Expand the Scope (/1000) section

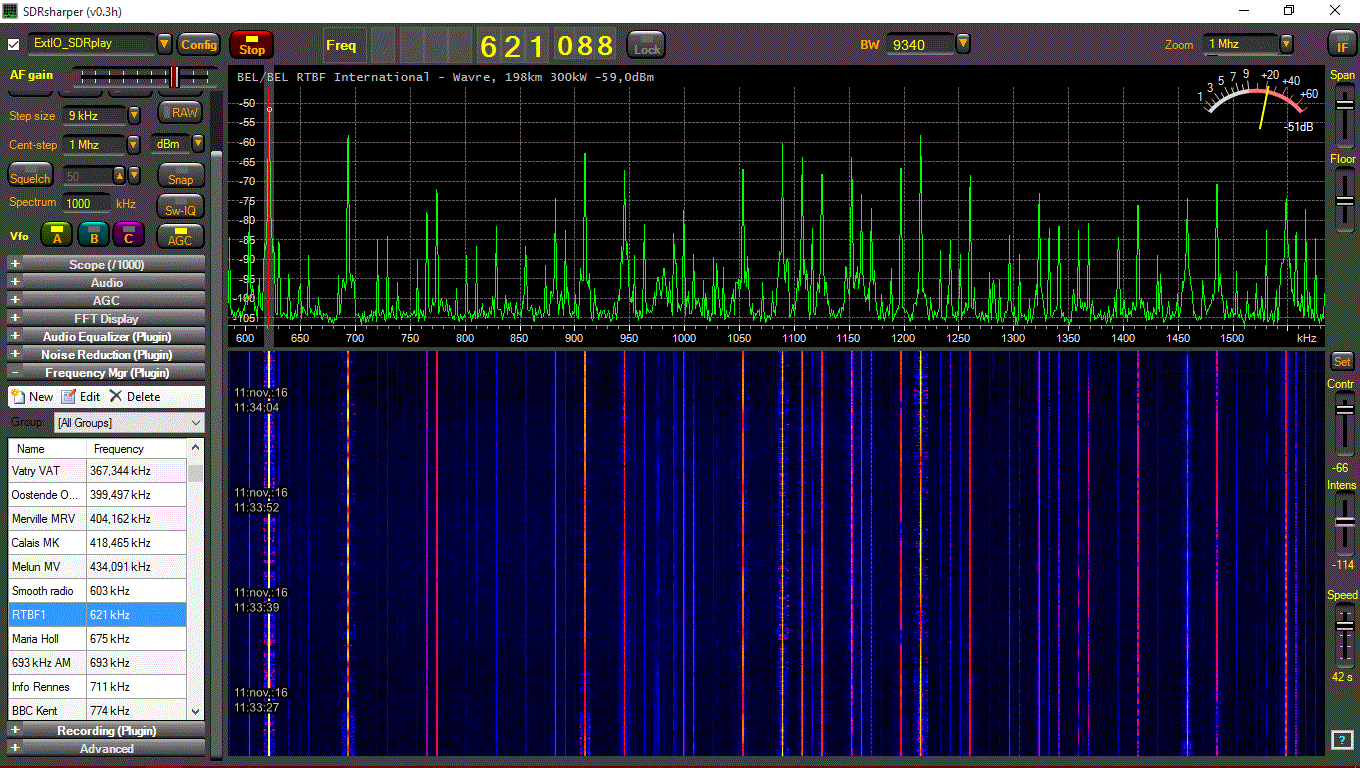(106, 264)
